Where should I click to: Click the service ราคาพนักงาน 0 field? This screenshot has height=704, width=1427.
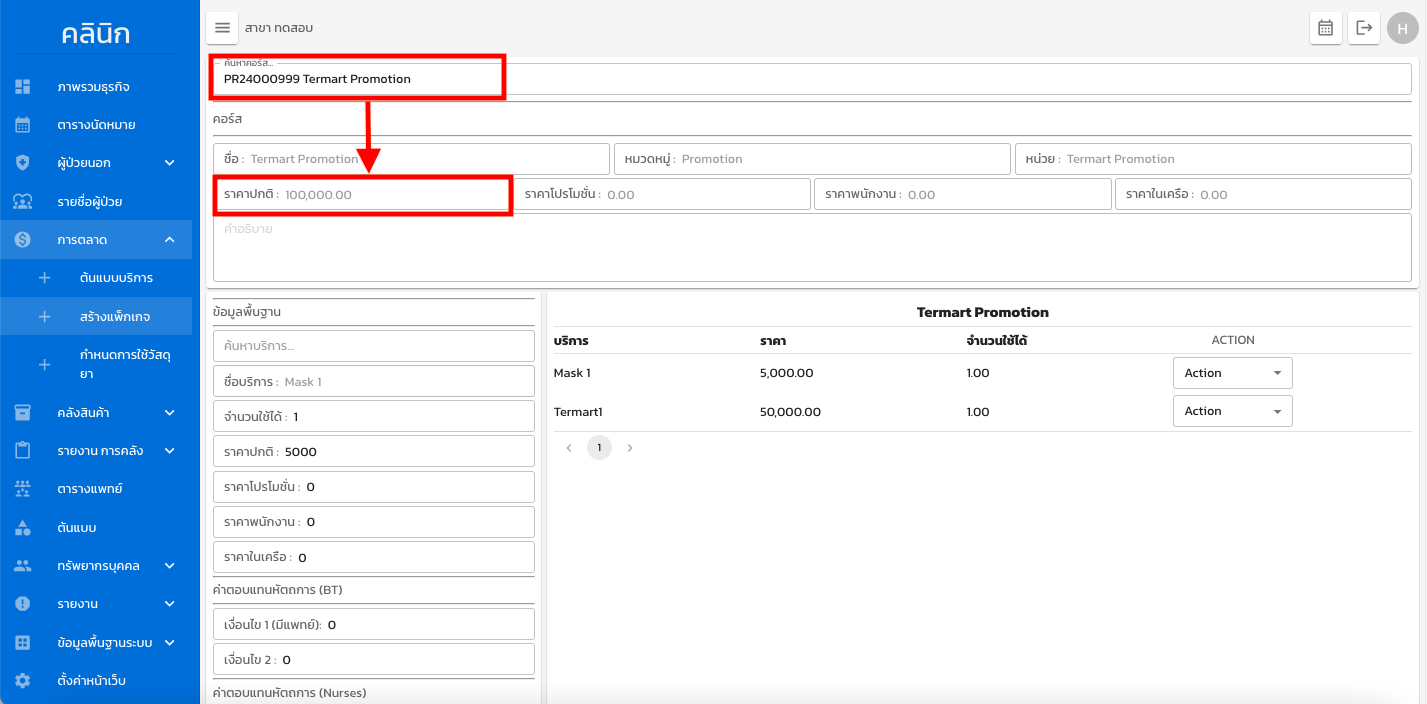tap(374, 522)
